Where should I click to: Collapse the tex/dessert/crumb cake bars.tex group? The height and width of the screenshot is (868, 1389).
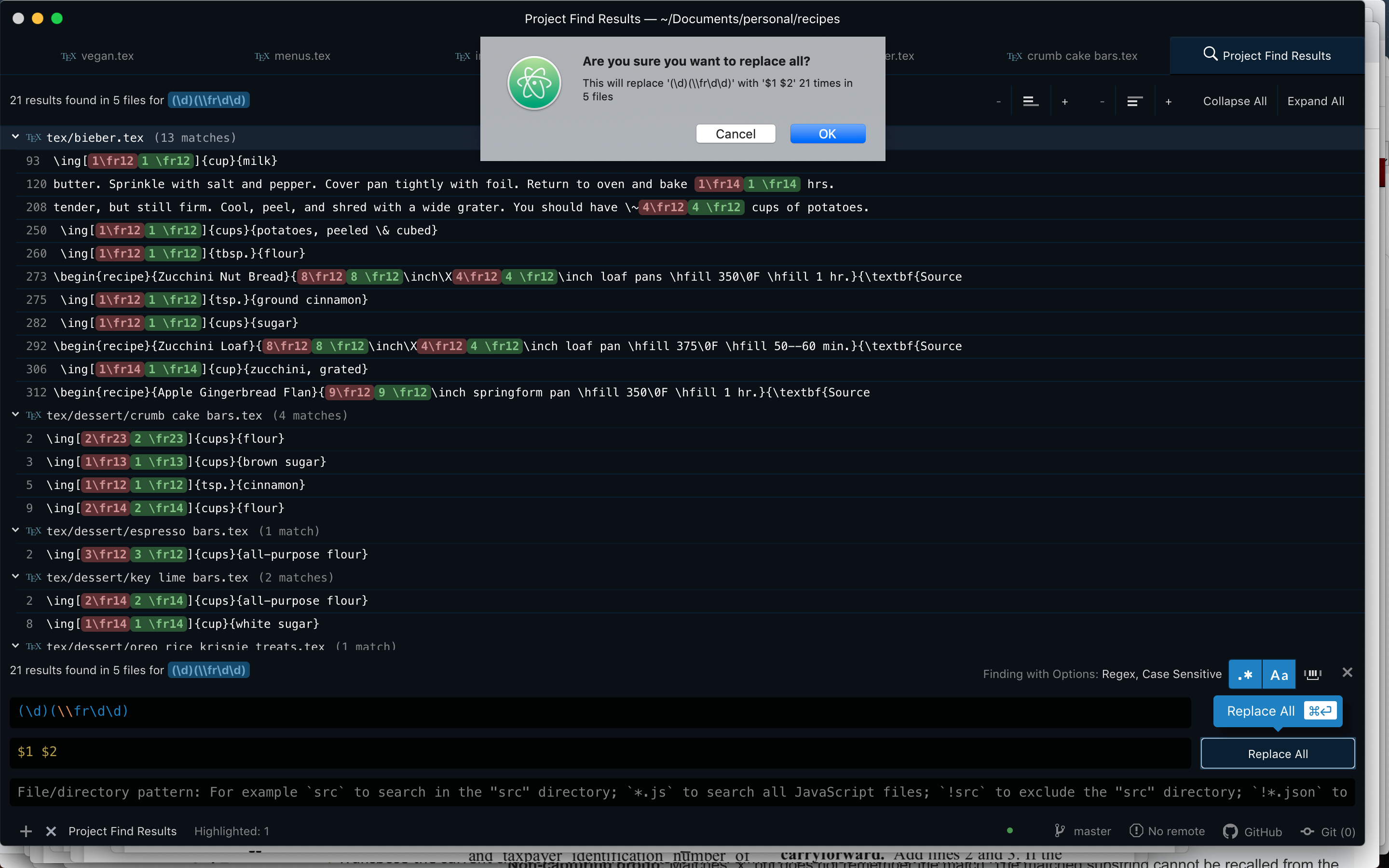(x=15, y=415)
